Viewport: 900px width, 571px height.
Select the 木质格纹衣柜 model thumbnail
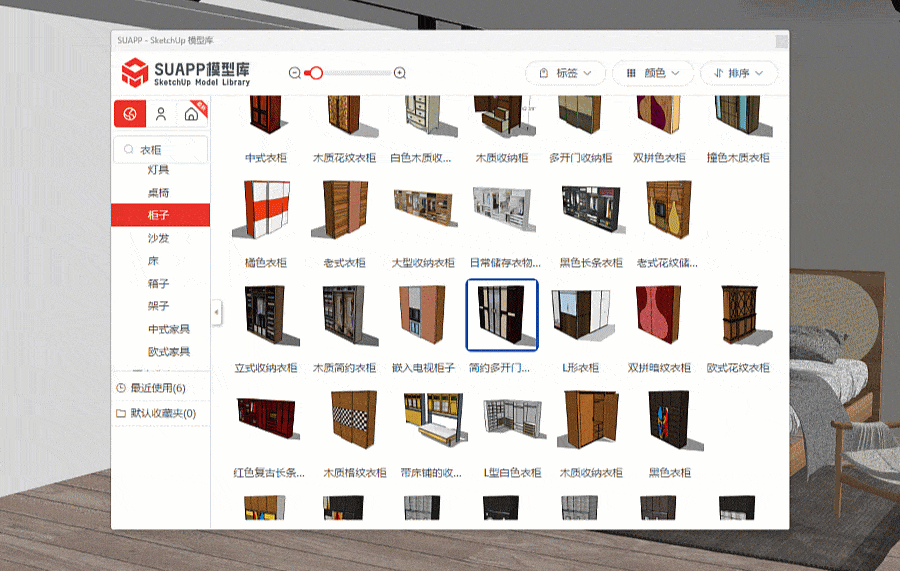coord(352,419)
